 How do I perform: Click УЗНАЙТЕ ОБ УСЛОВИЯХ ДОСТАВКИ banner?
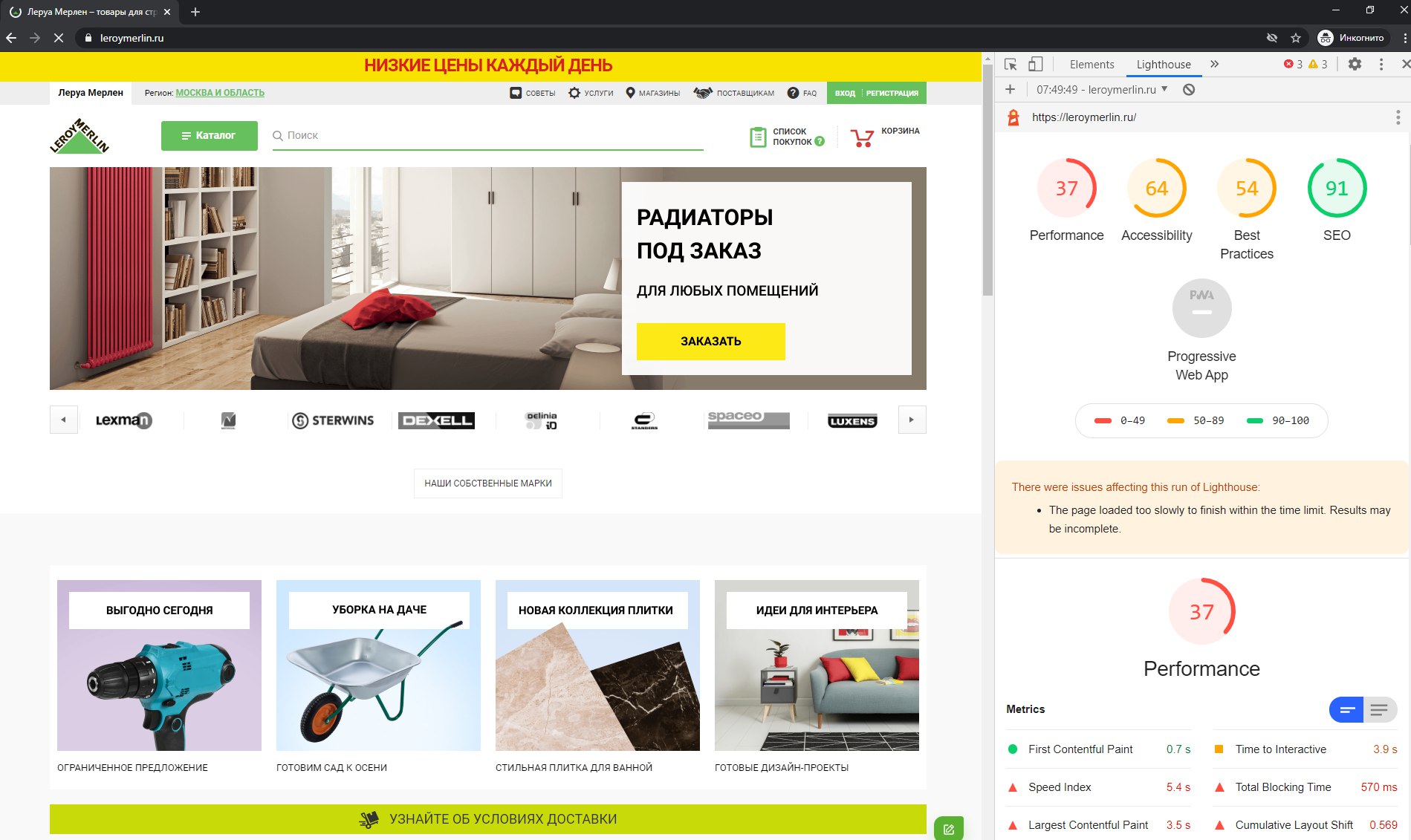click(x=487, y=819)
